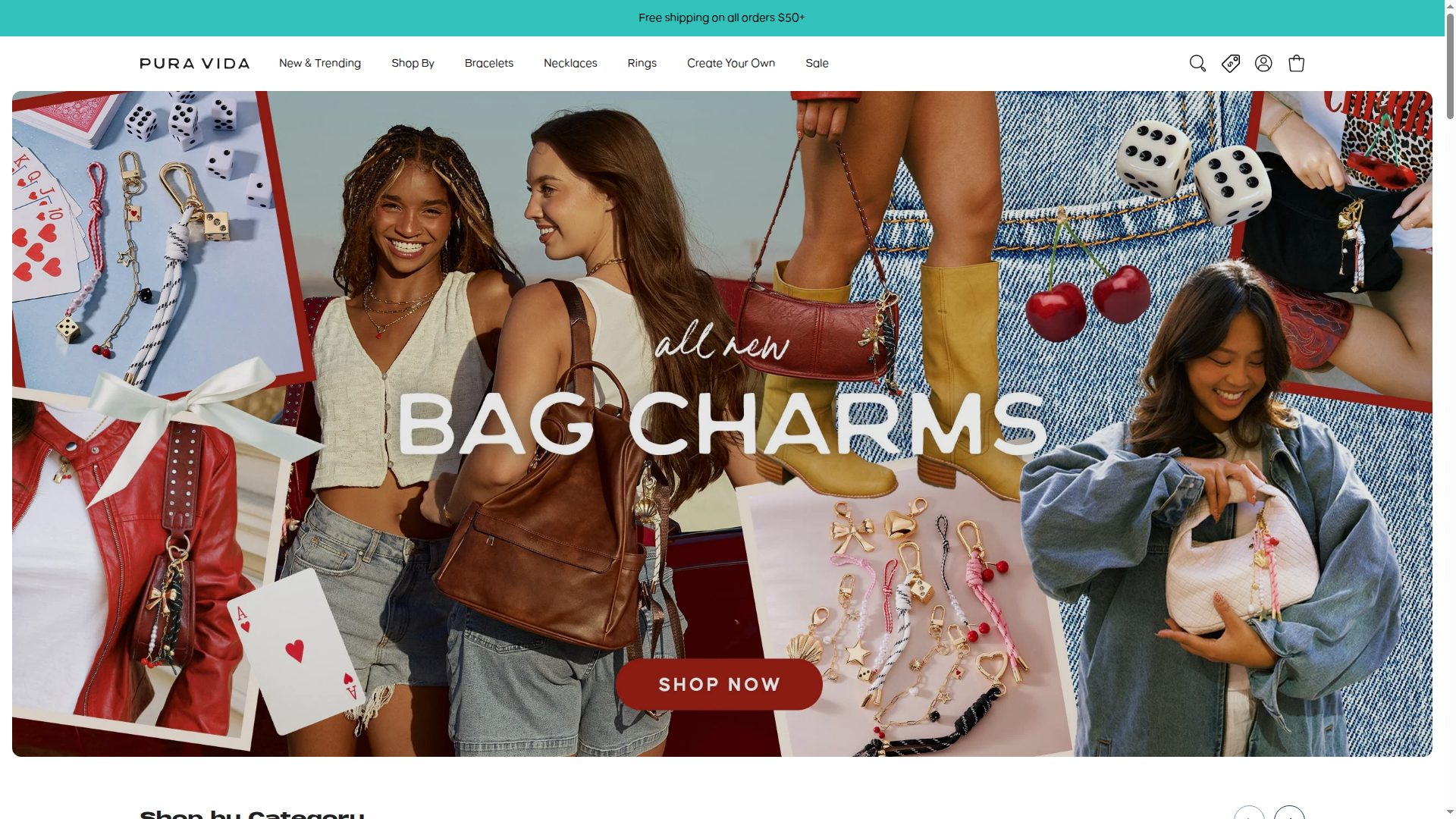Click the Shop by Category heading

(252, 814)
